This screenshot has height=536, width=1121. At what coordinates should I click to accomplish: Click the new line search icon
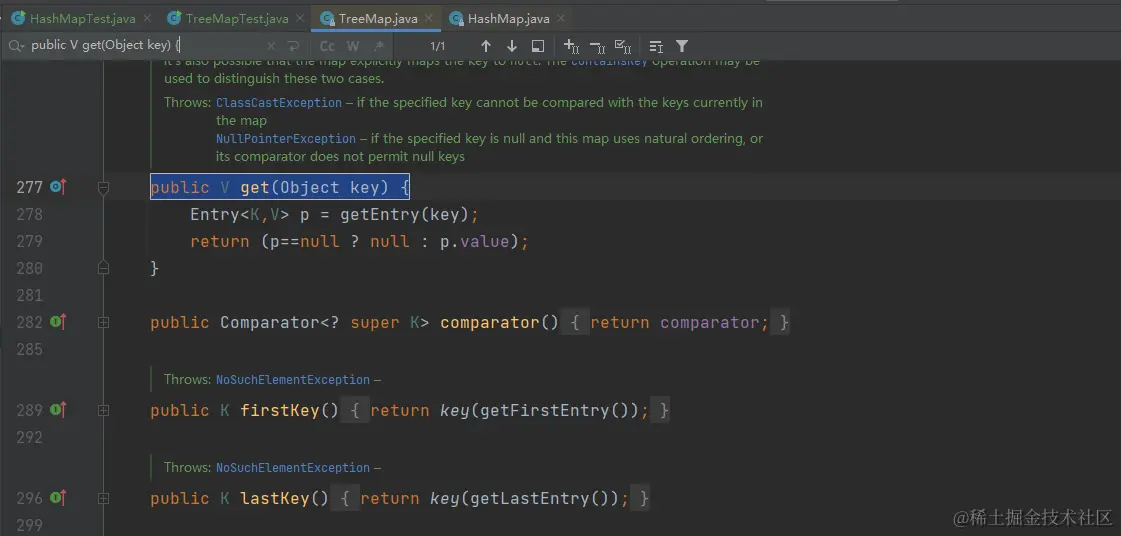point(293,46)
